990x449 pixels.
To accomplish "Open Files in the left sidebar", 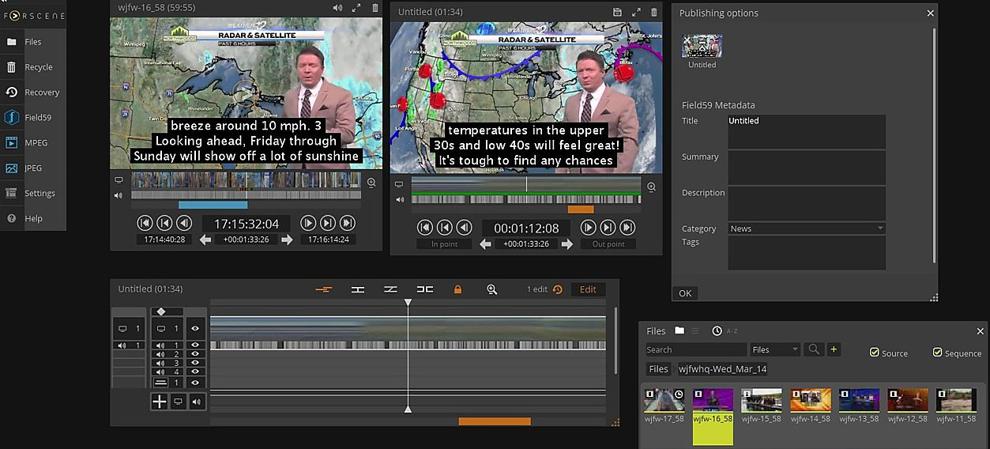I will point(33,42).
